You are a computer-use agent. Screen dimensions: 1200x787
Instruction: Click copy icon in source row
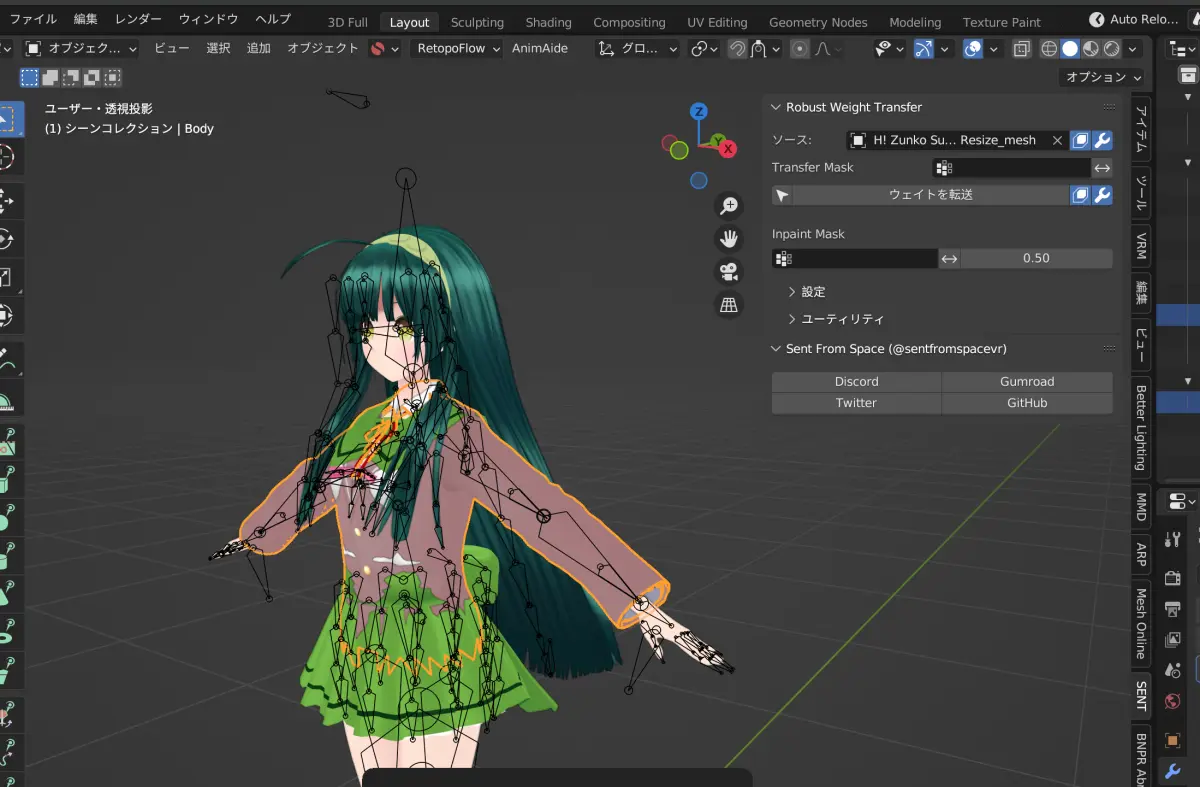click(1081, 140)
